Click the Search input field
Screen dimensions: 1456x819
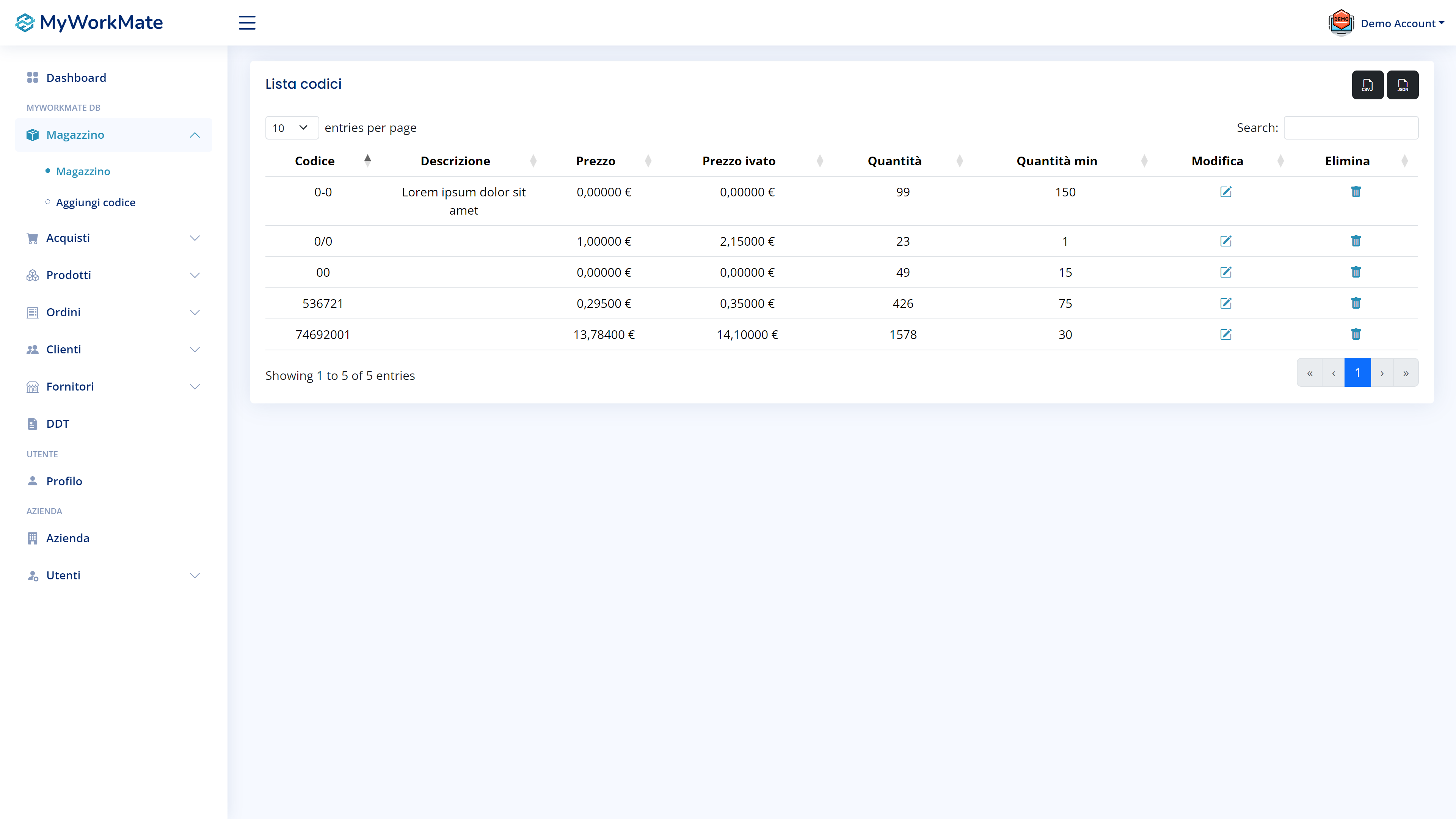1350,128
